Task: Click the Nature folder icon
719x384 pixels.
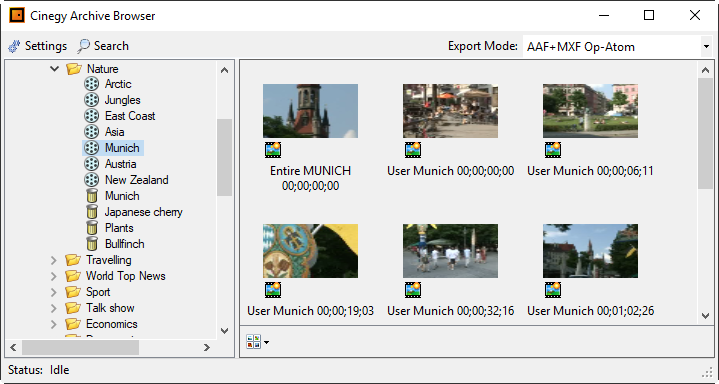Action: 73,69
